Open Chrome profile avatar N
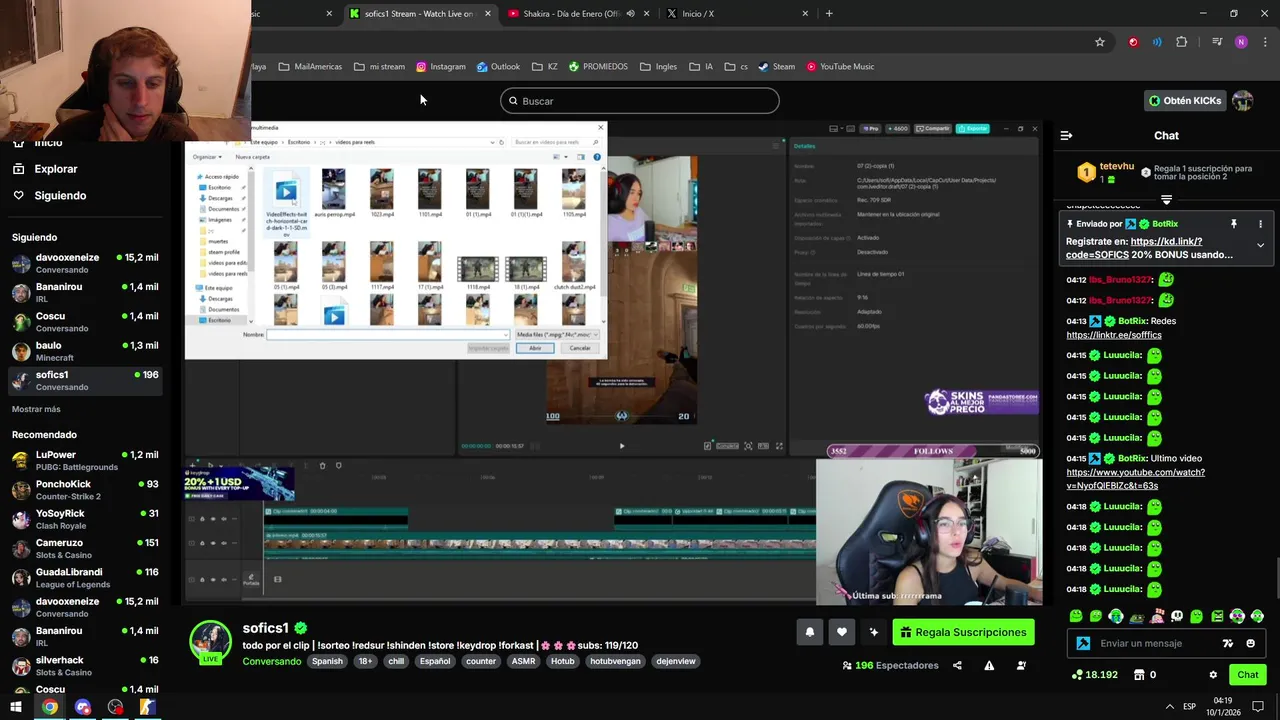The width and height of the screenshot is (1280, 720). 1241,42
